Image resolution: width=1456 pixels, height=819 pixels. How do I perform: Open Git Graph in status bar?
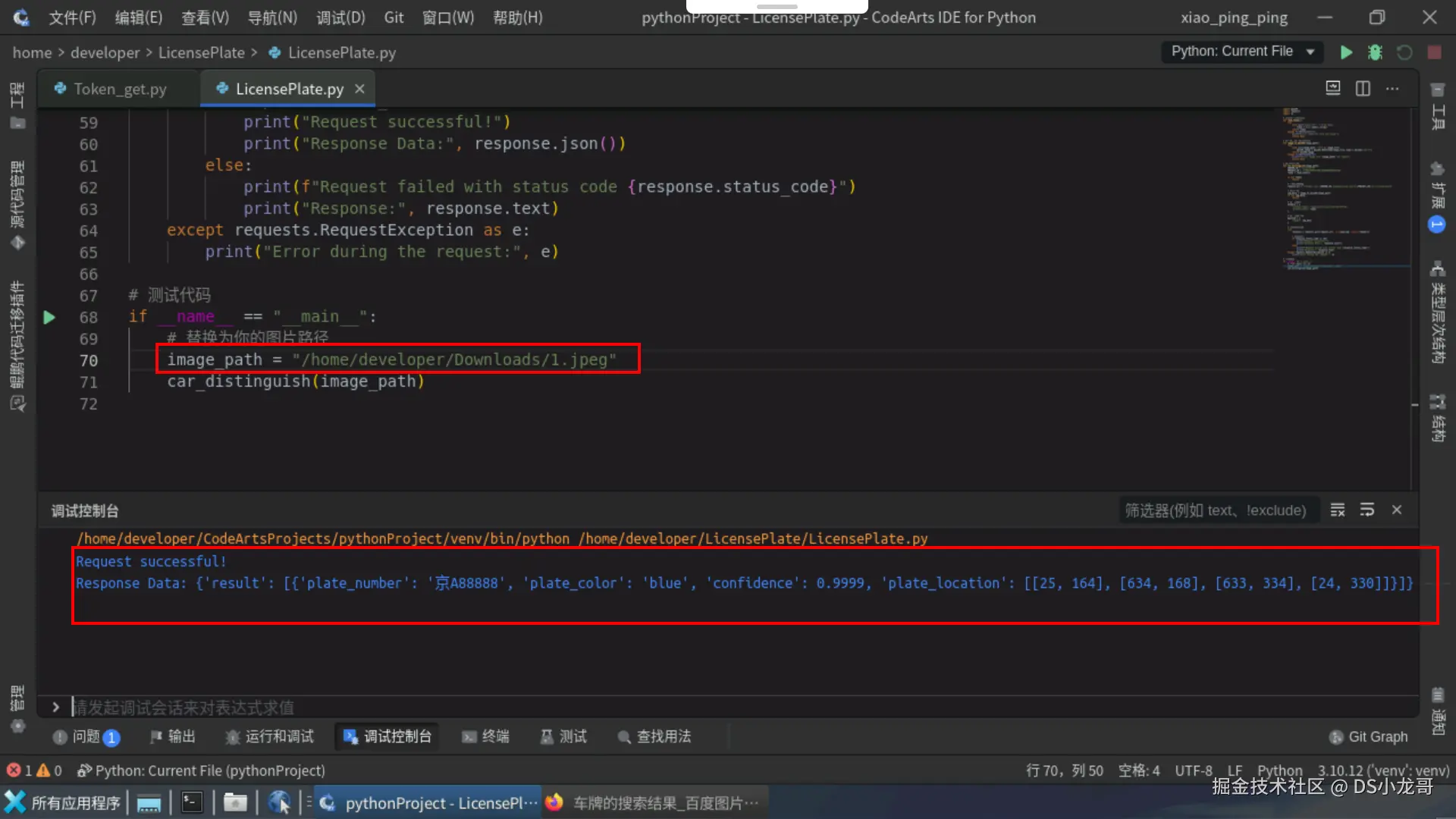pyautogui.click(x=1369, y=736)
